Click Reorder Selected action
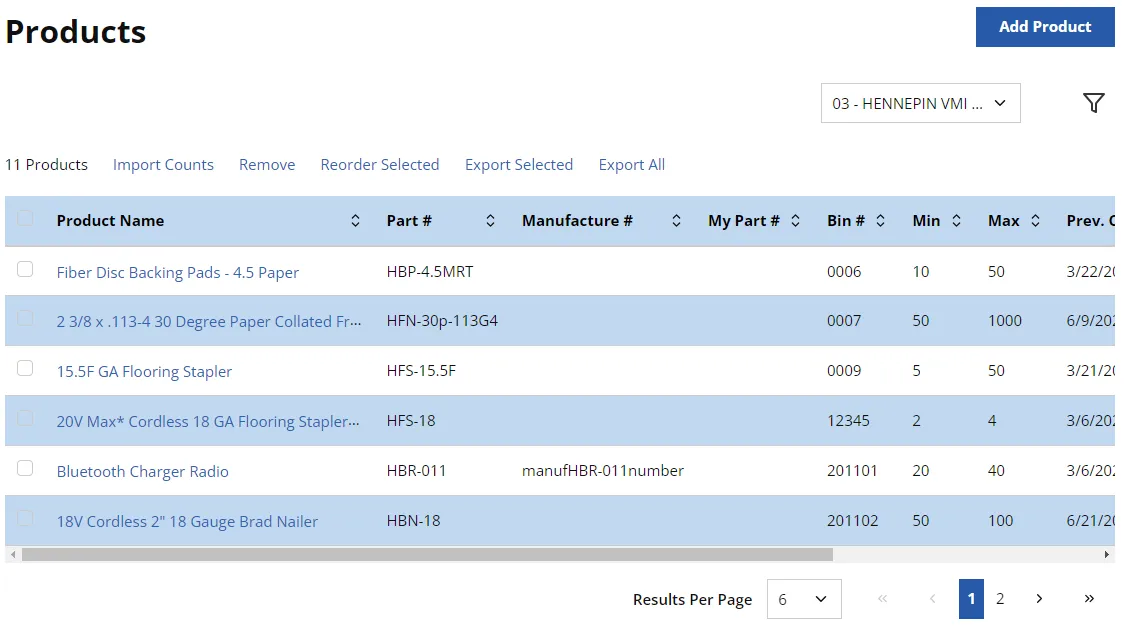 pos(379,165)
